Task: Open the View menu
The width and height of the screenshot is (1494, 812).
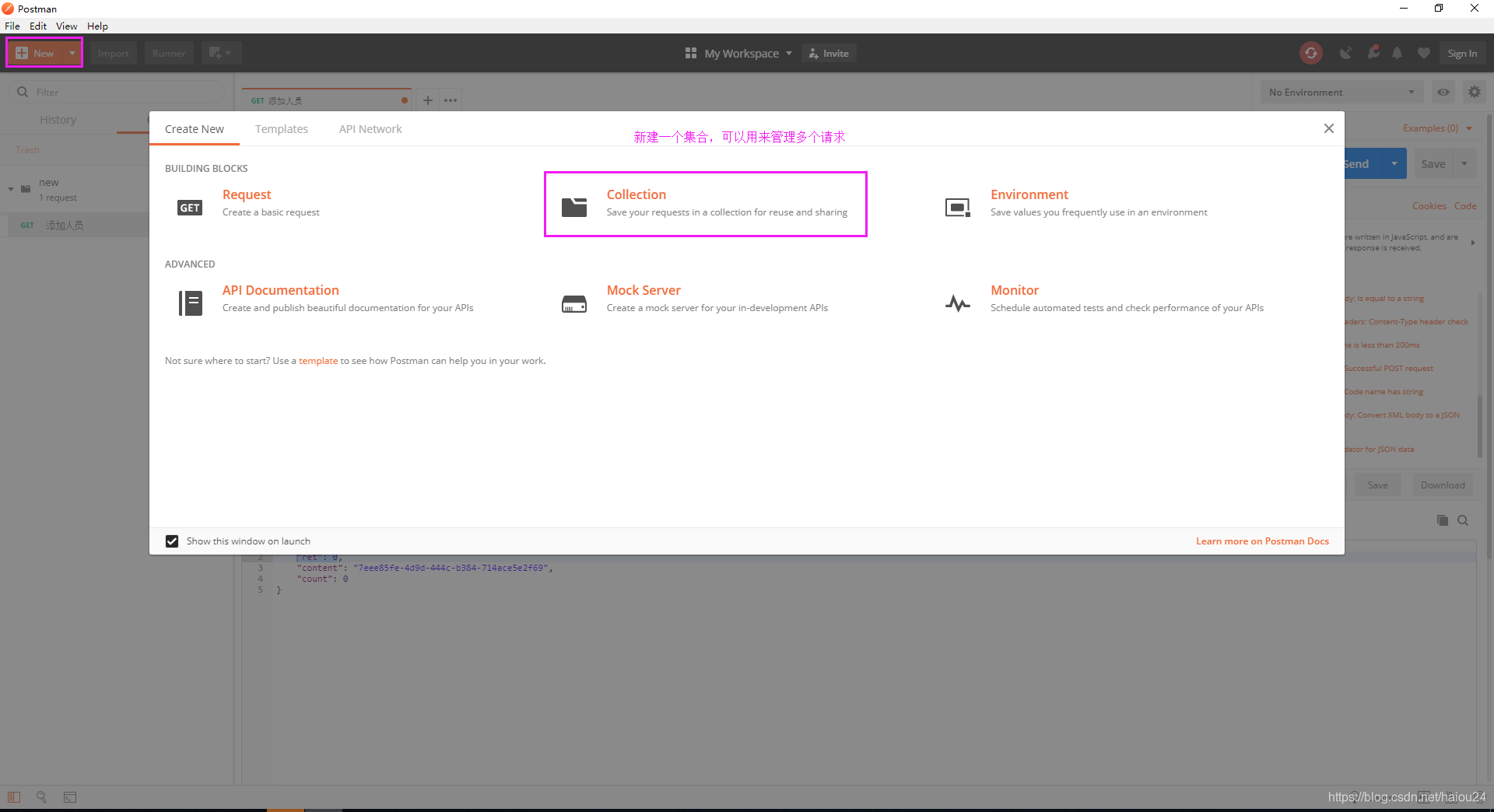Action: [x=66, y=26]
